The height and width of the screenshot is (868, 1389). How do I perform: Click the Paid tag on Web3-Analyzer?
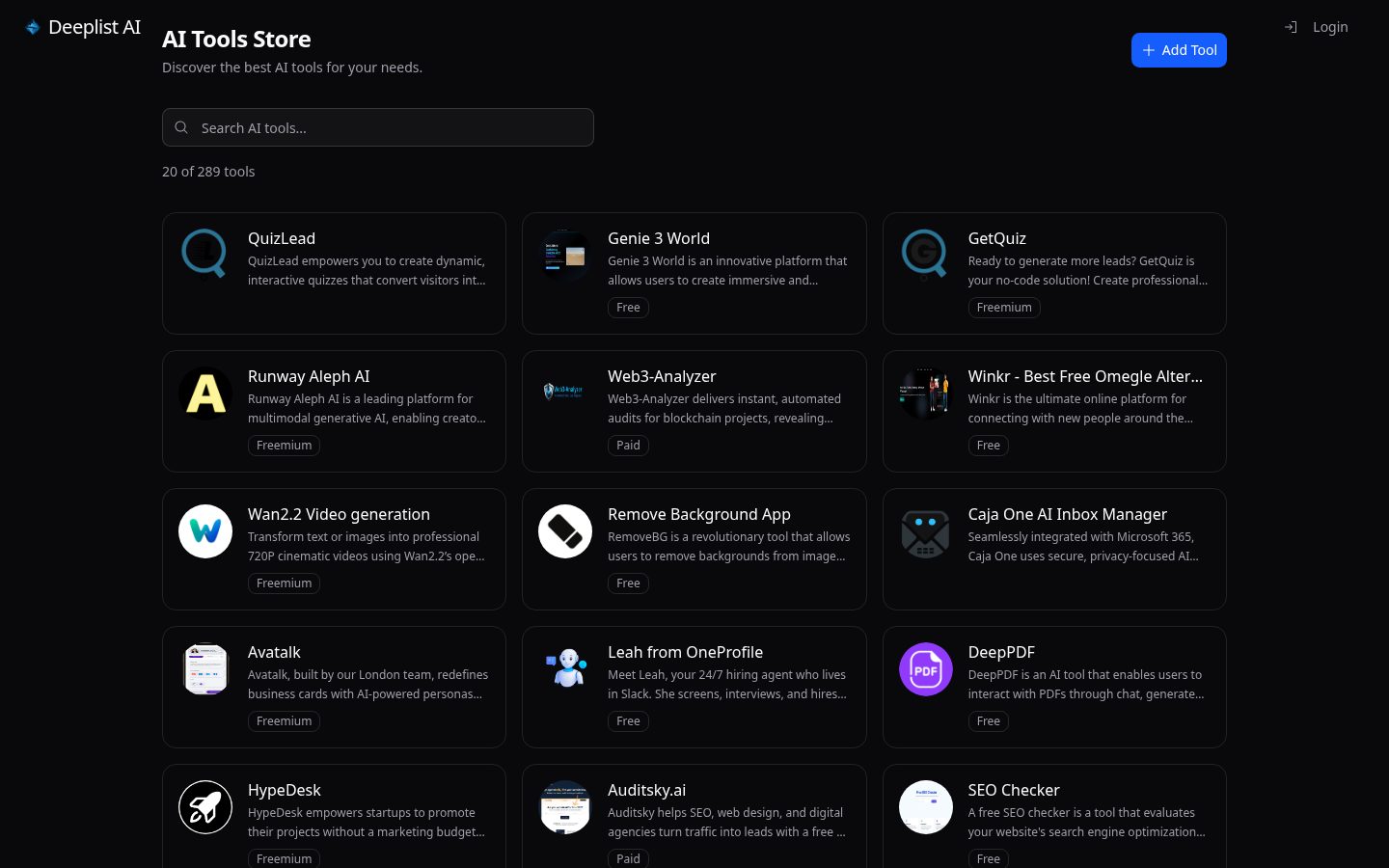tap(628, 446)
